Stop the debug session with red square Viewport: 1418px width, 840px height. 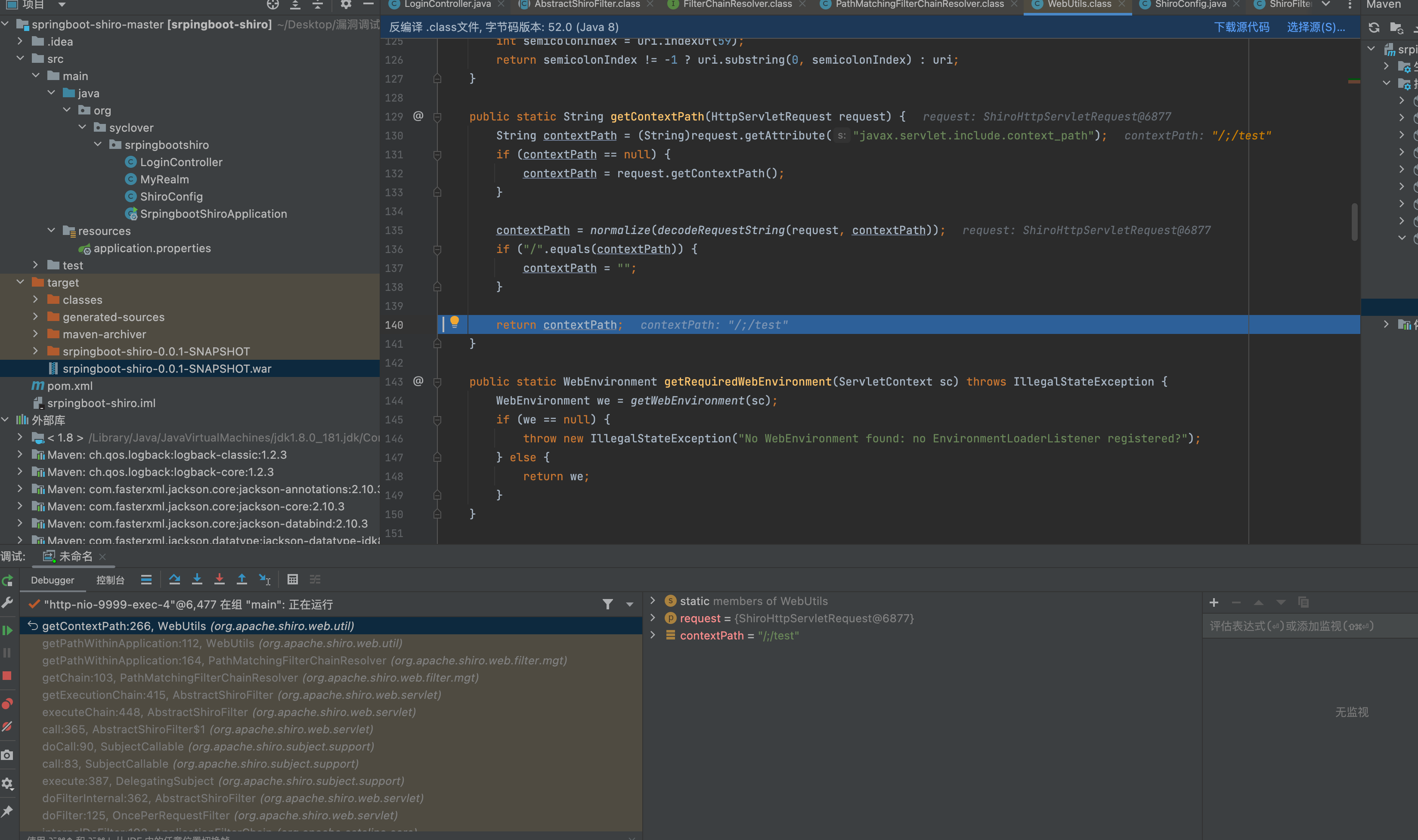(7, 675)
